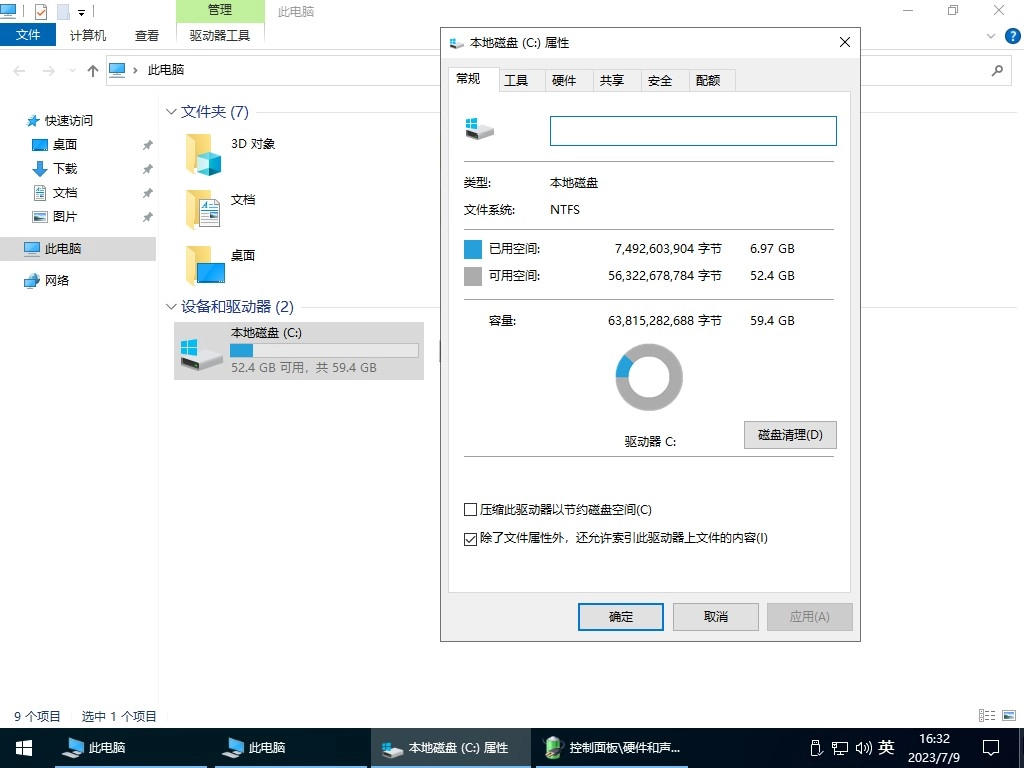Click the volume label input field
This screenshot has height=768, width=1024.
tap(692, 130)
